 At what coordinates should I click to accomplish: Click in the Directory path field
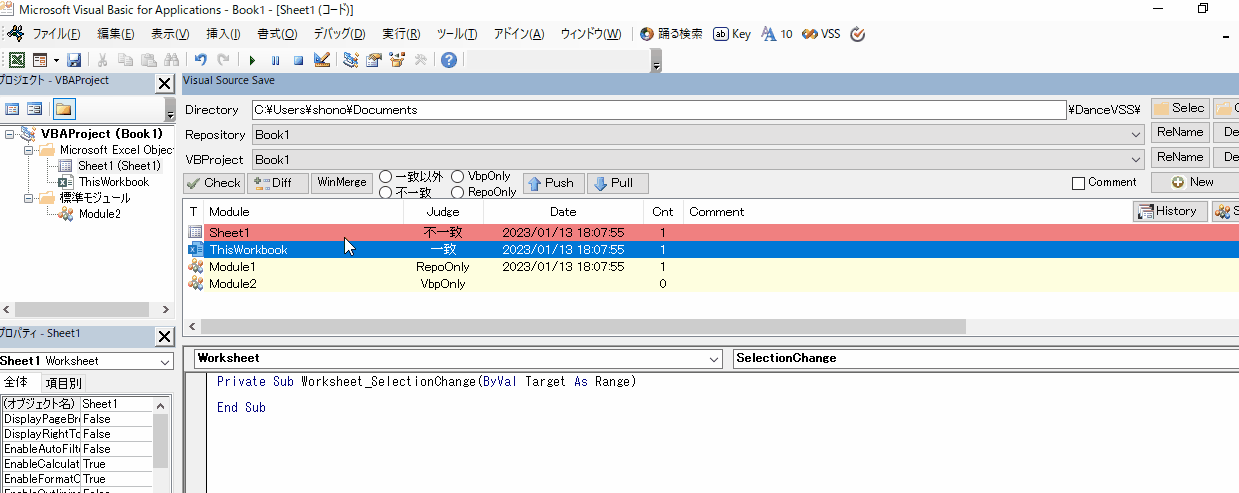659,110
